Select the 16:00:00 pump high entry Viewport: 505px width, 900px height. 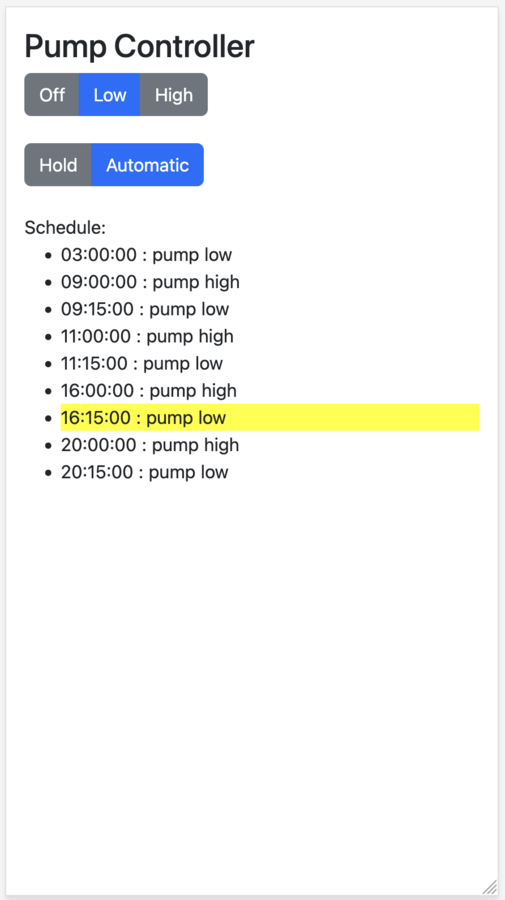pyautogui.click(x=149, y=390)
